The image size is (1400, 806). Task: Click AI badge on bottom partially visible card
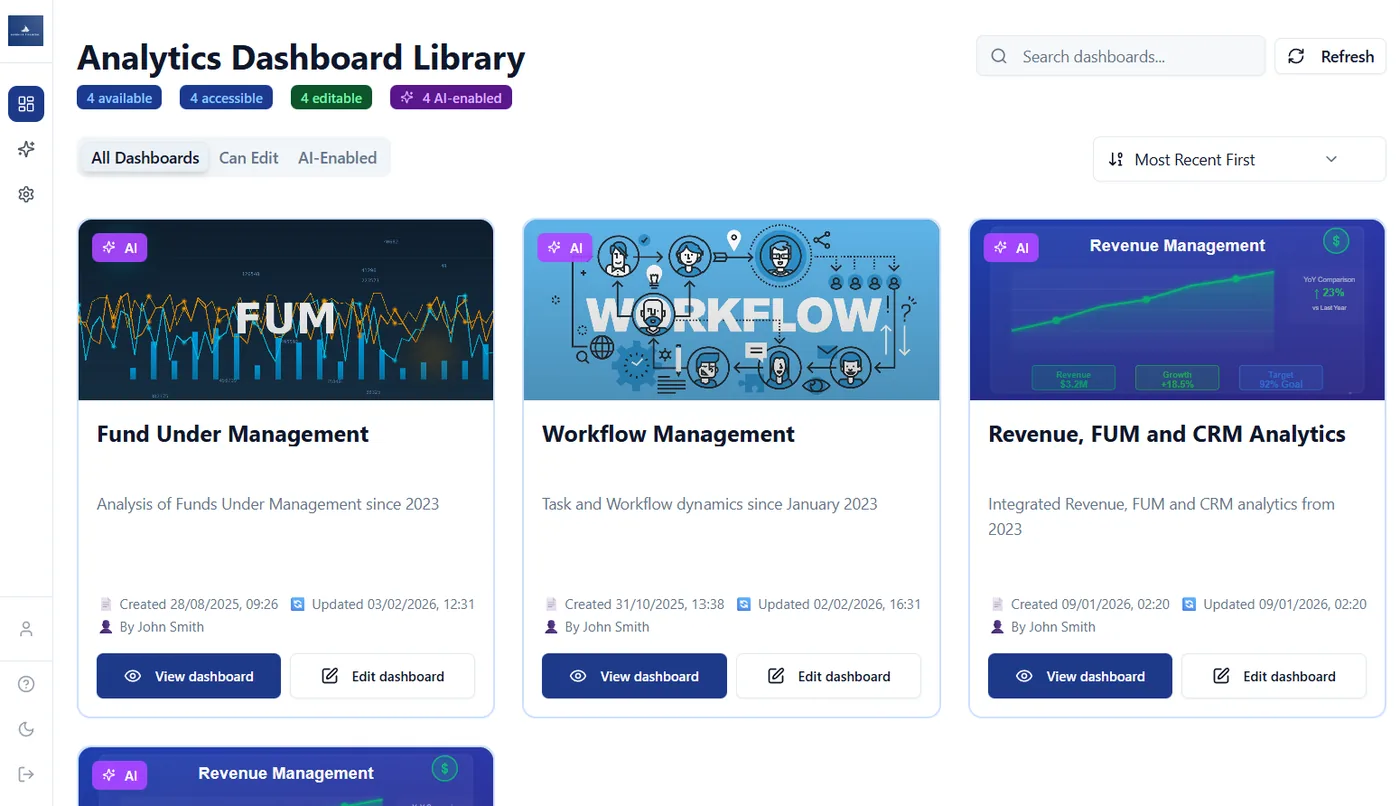120,775
